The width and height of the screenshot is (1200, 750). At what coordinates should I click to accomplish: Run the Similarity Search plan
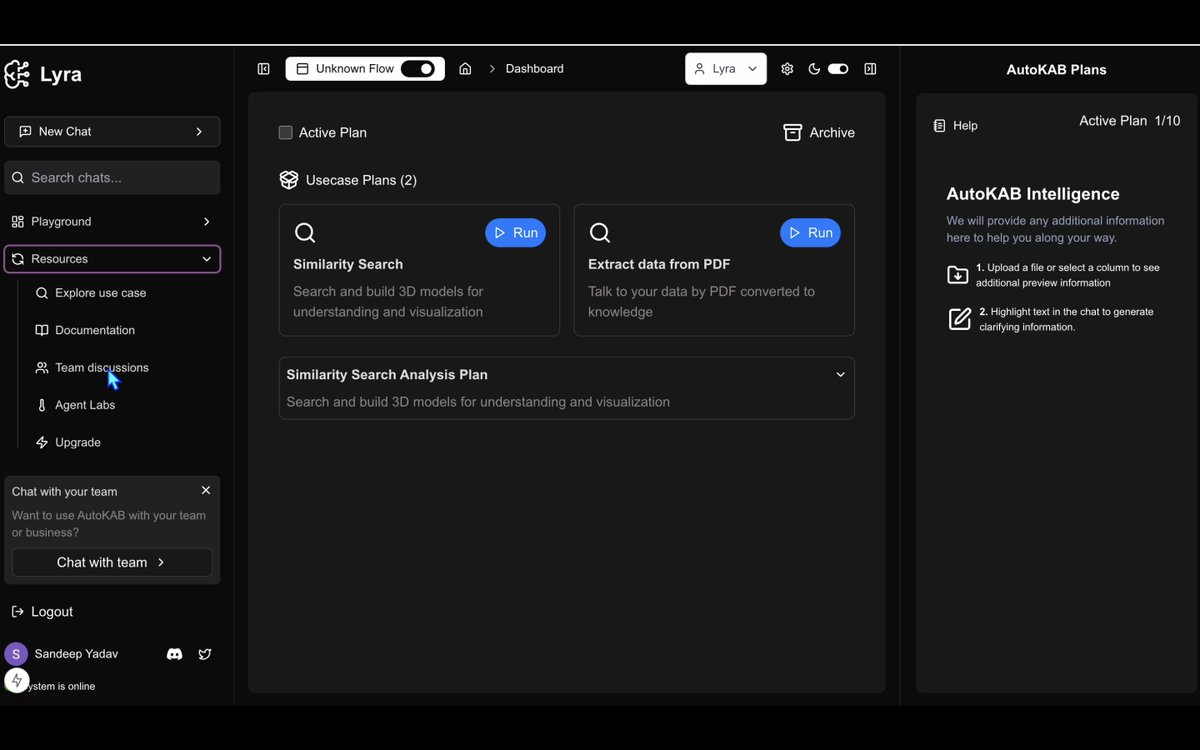516,232
